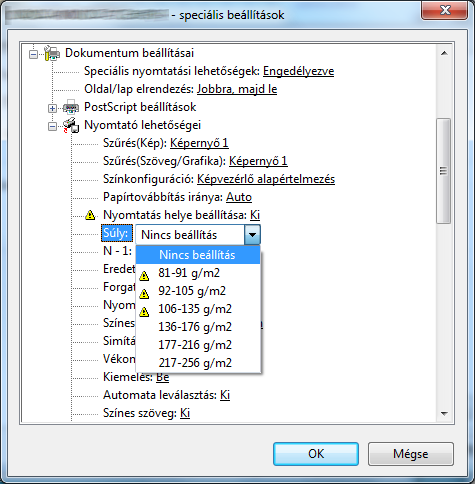Select the 177-216 g/m2 weight option
The image size is (475, 484).
[198, 345]
